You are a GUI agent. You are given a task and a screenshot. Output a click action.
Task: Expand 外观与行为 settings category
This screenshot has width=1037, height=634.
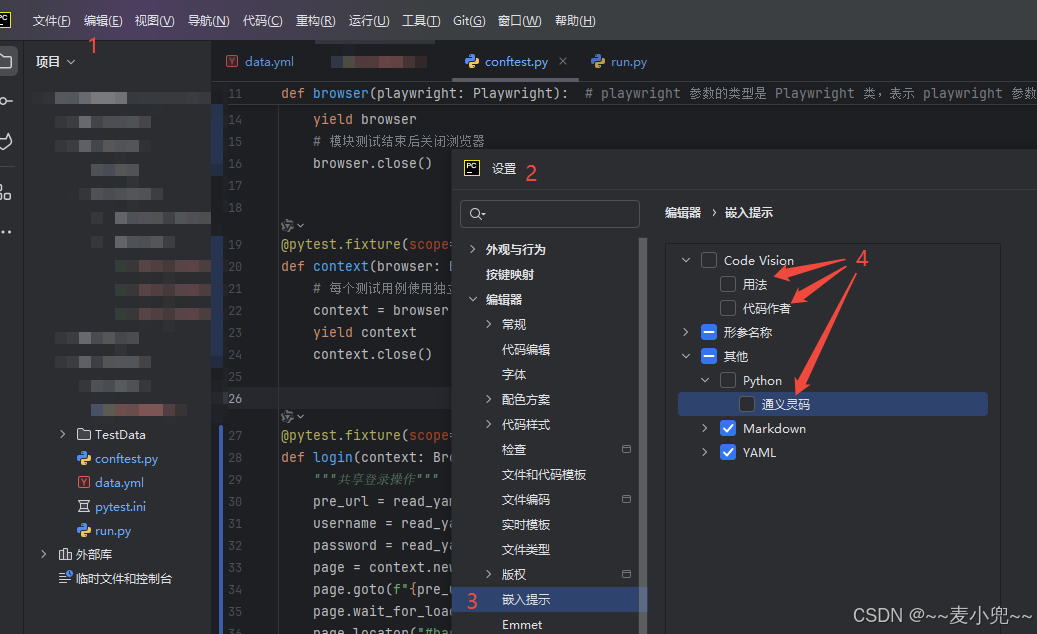pyautogui.click(x=473, y=249)
